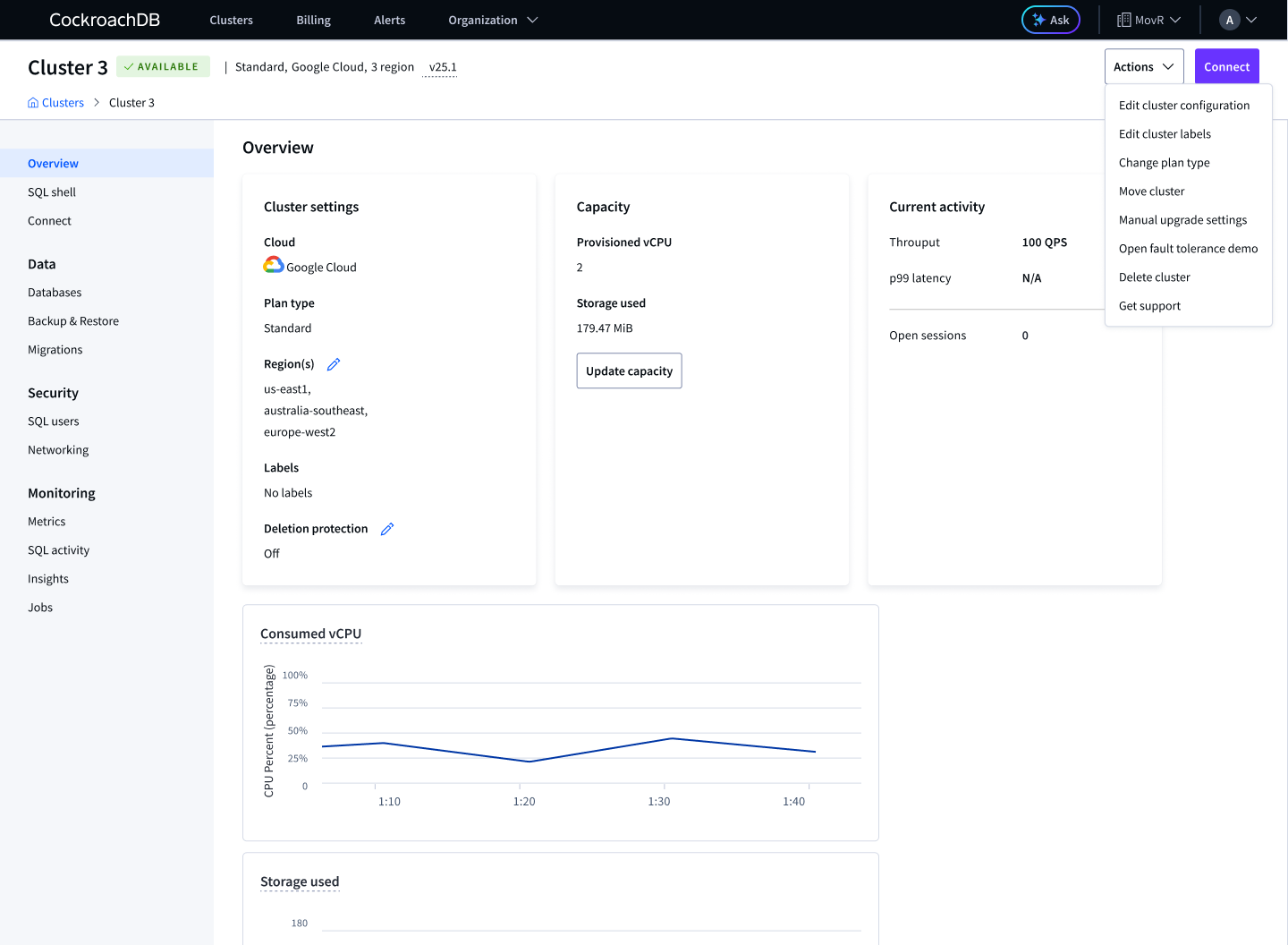Click the MovR organization building icon
Image resolution: width=1288 pixels, height=945 pixels.
(1123, 20)
